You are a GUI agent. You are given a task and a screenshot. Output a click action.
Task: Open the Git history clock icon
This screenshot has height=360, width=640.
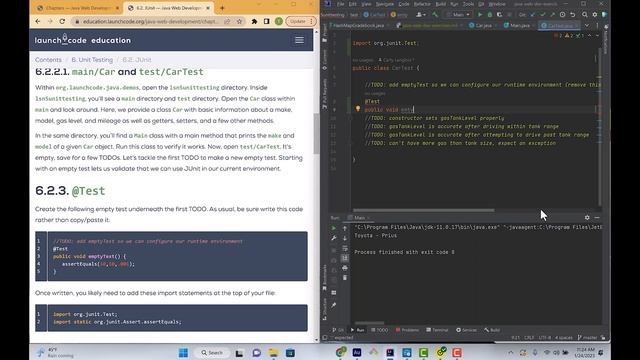point(562,15)
